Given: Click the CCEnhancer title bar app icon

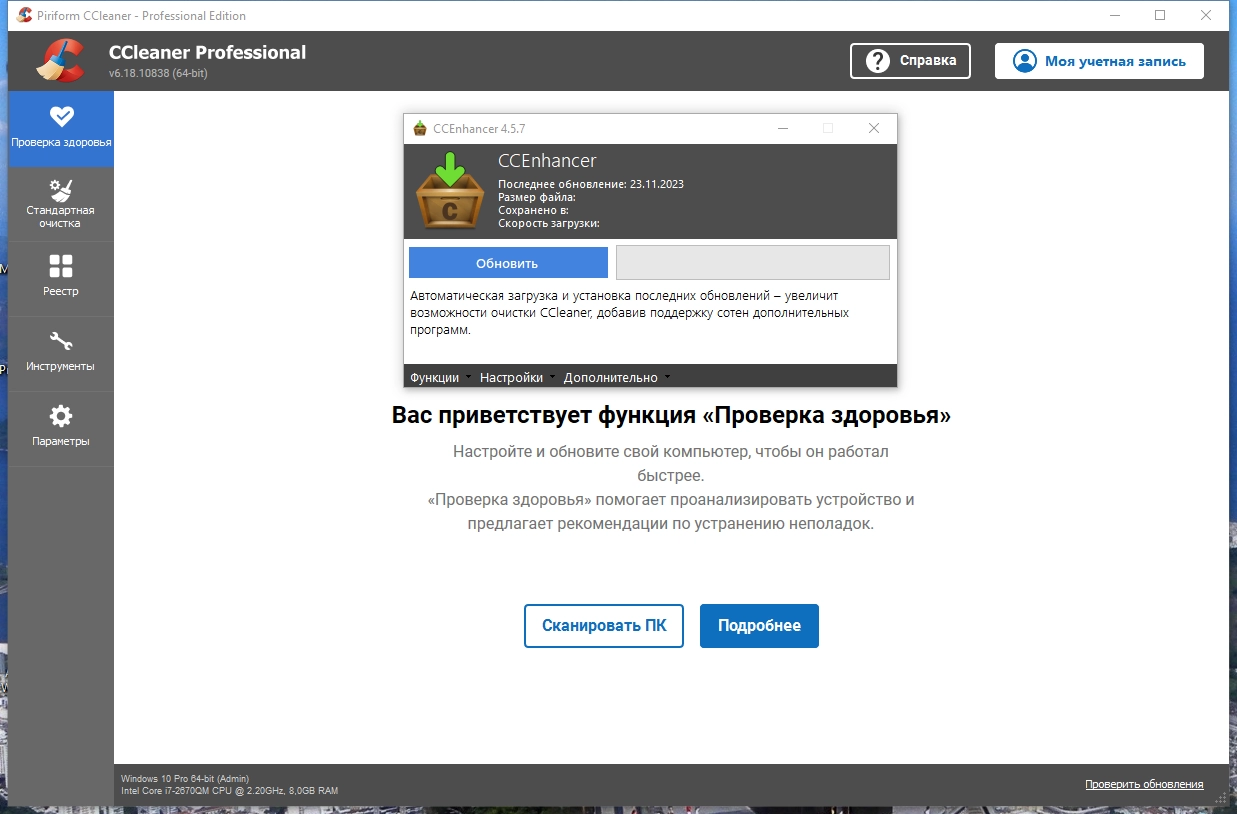Looking at the screenshot, I should coord(420,128).
